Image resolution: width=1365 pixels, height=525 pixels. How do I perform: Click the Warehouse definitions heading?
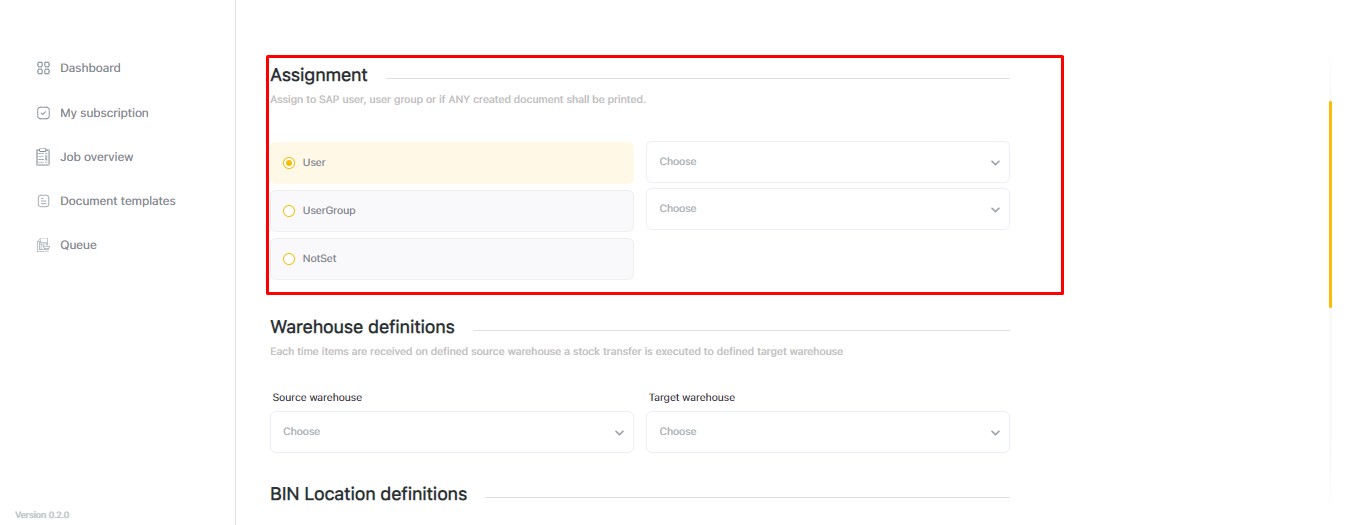pos(362,327)
